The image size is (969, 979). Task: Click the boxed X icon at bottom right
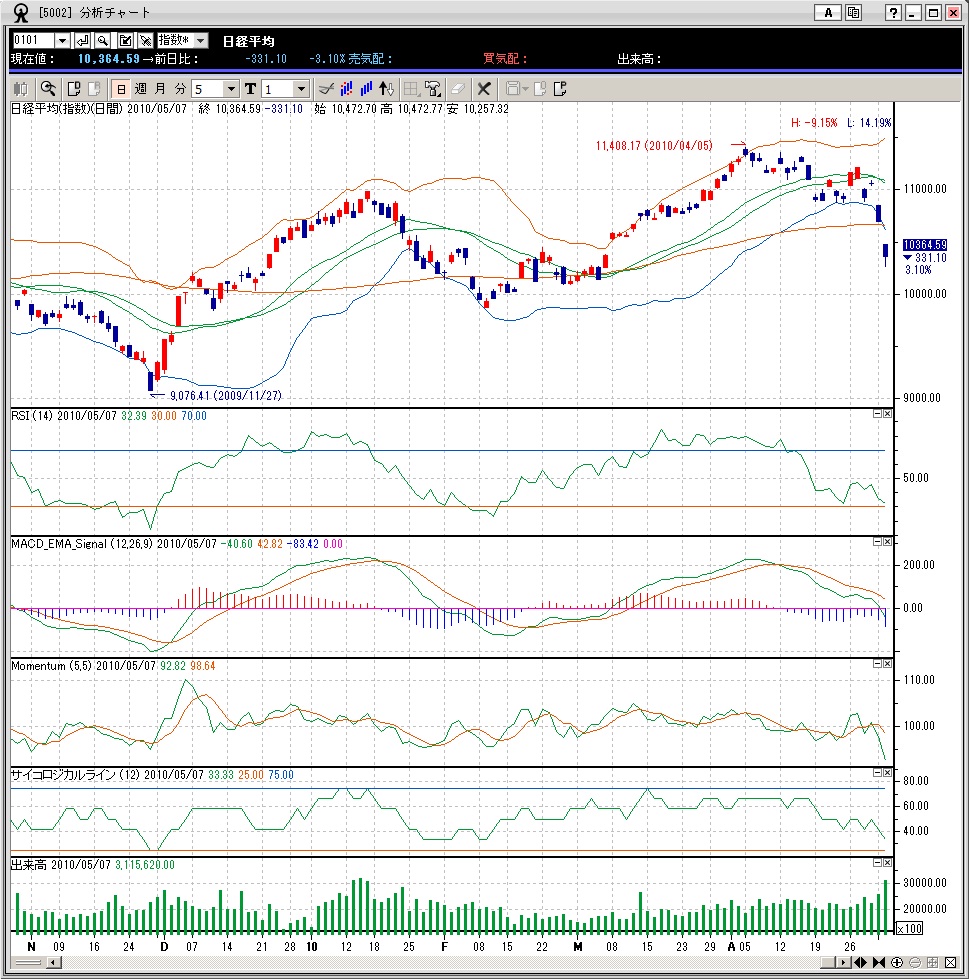950,962
